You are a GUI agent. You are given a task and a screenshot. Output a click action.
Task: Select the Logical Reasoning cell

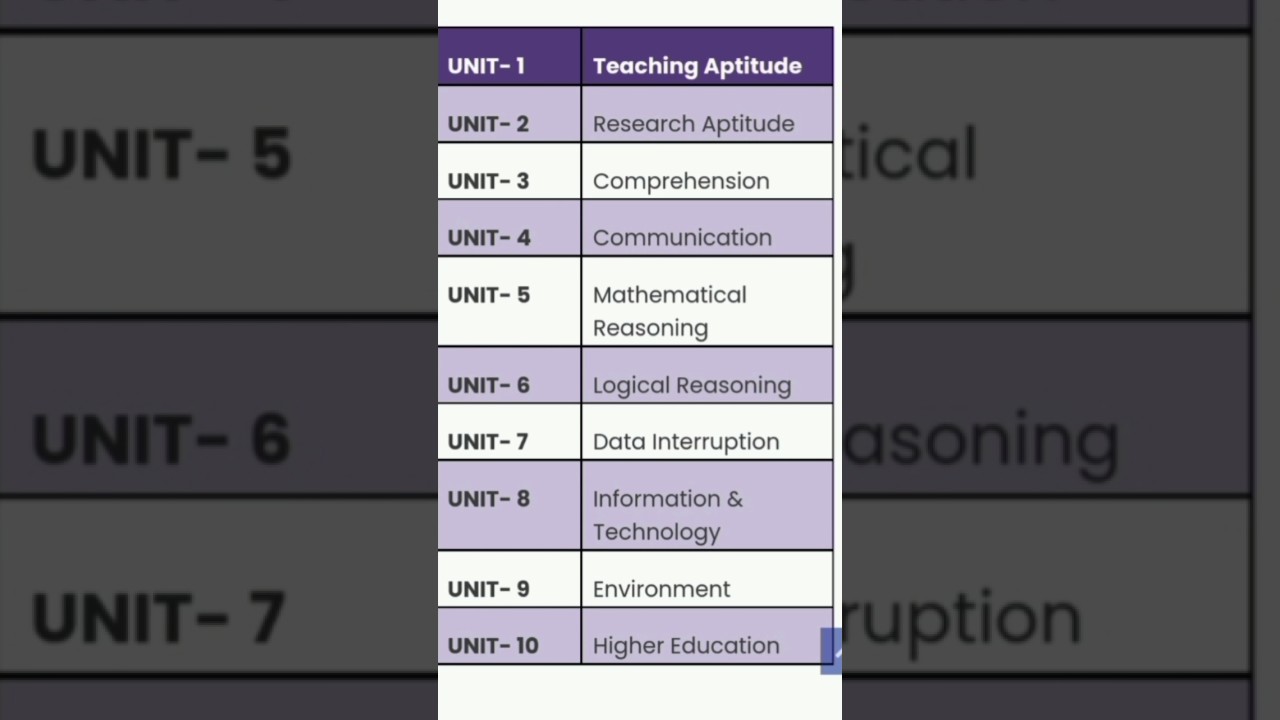click(x=691, y=385)
